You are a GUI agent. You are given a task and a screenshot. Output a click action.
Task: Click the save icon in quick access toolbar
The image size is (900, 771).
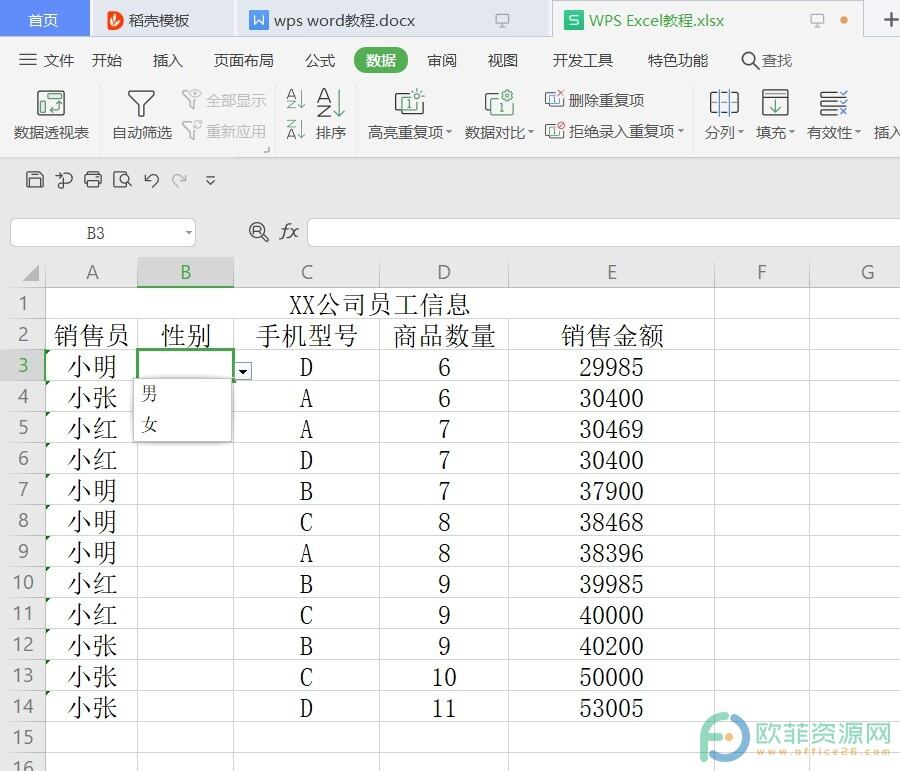click(x=35, y=180)
